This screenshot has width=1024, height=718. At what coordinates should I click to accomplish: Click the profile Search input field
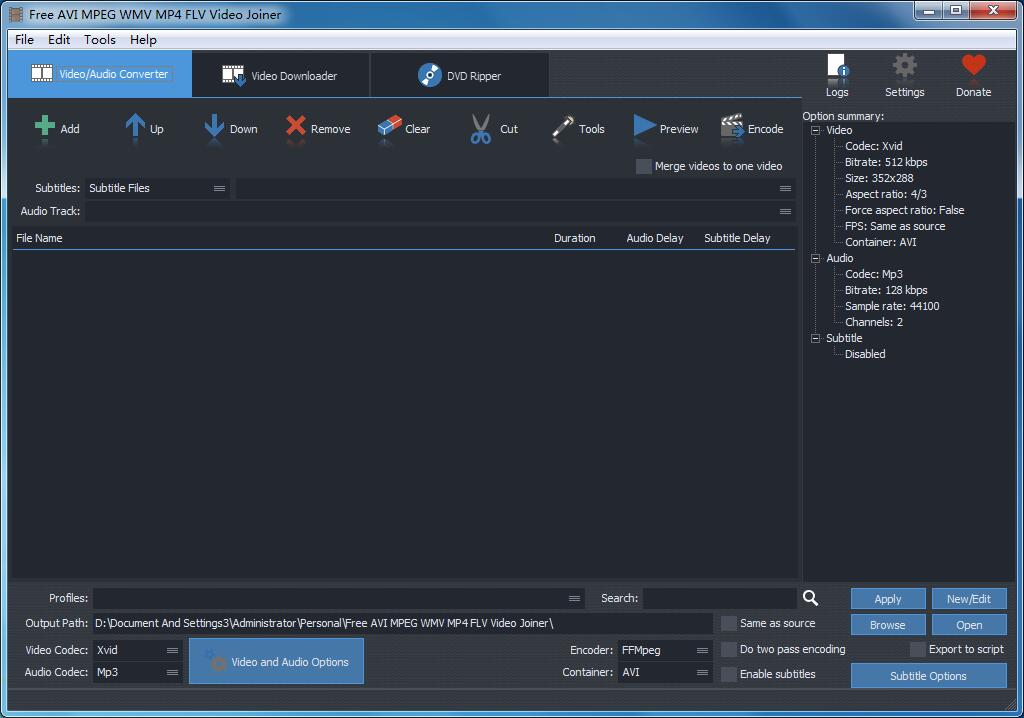click(719, 598)
